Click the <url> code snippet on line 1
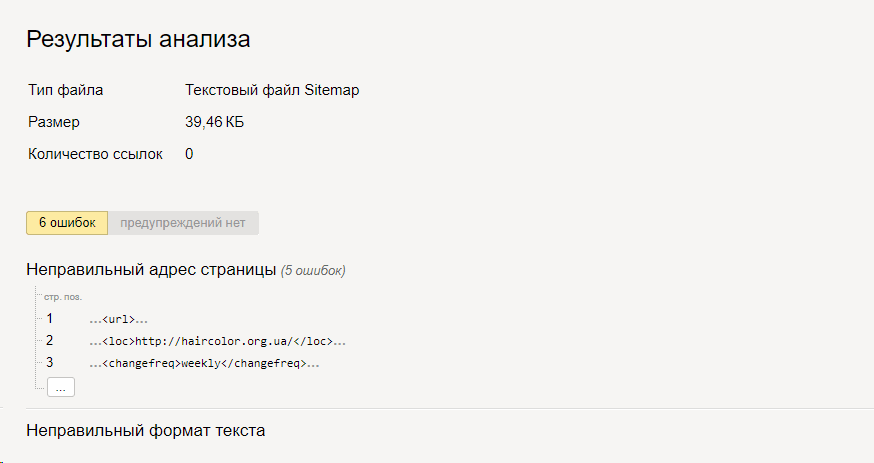 click(118, 320)
